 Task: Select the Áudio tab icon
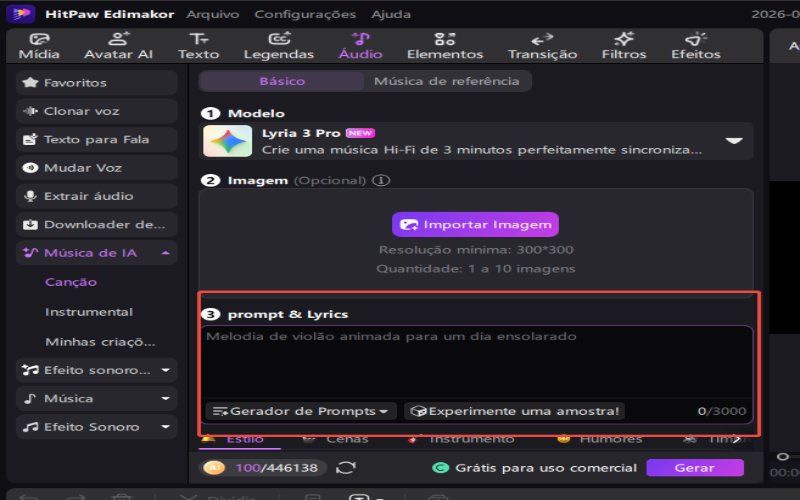click(361, 39)
